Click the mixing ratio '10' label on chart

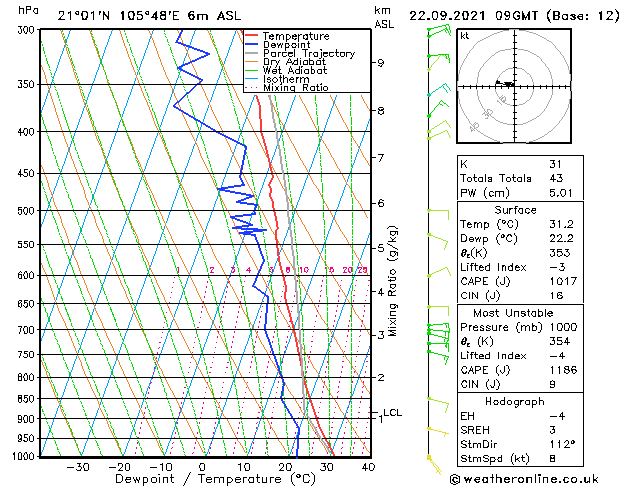pos(304,270)
